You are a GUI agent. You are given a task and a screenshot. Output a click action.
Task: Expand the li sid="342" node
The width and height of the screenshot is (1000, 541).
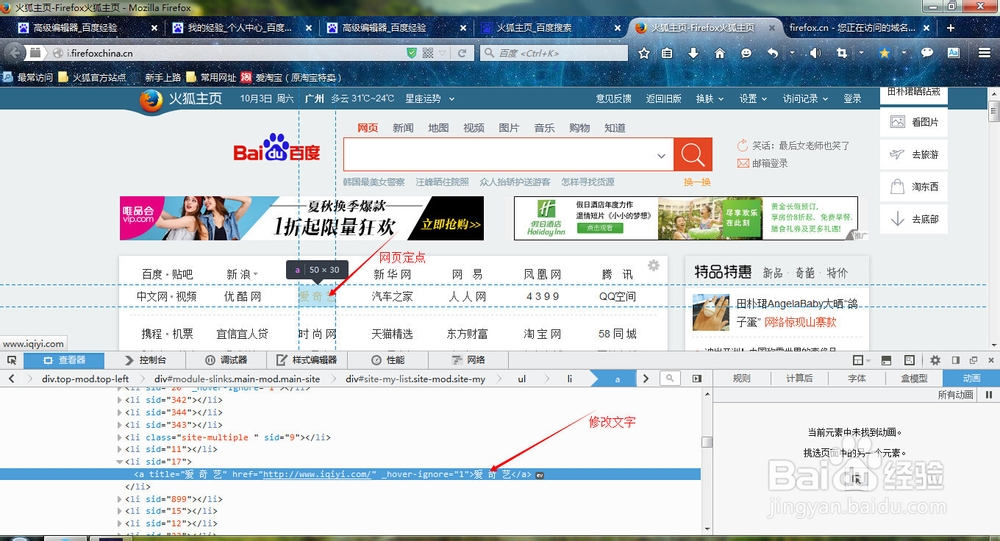coord(119,400)
